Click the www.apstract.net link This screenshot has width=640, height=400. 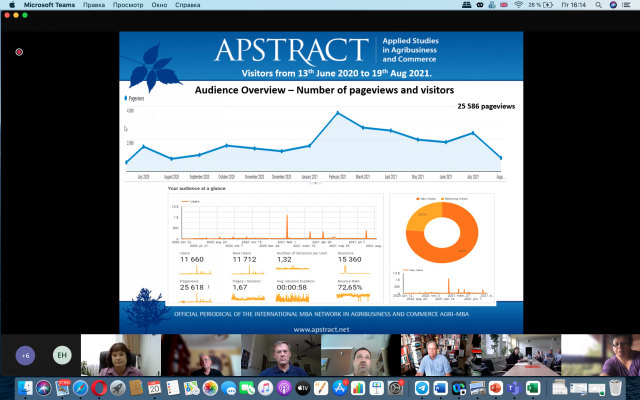(x=321, y=329)
